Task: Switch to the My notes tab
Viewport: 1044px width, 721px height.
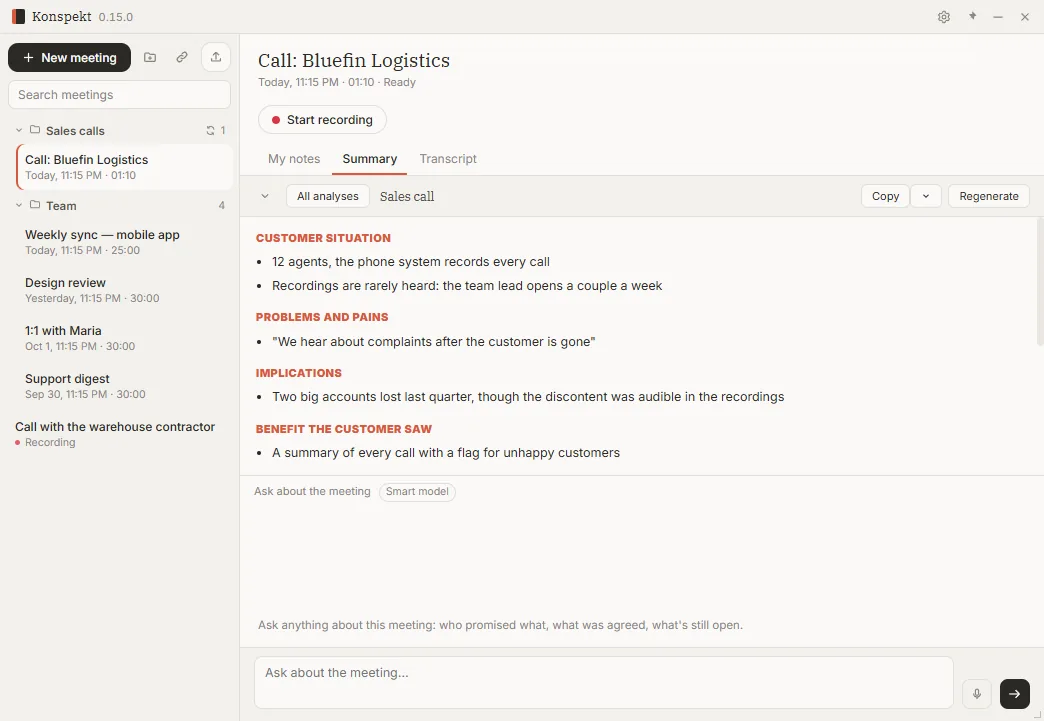Action: [294, 159]
